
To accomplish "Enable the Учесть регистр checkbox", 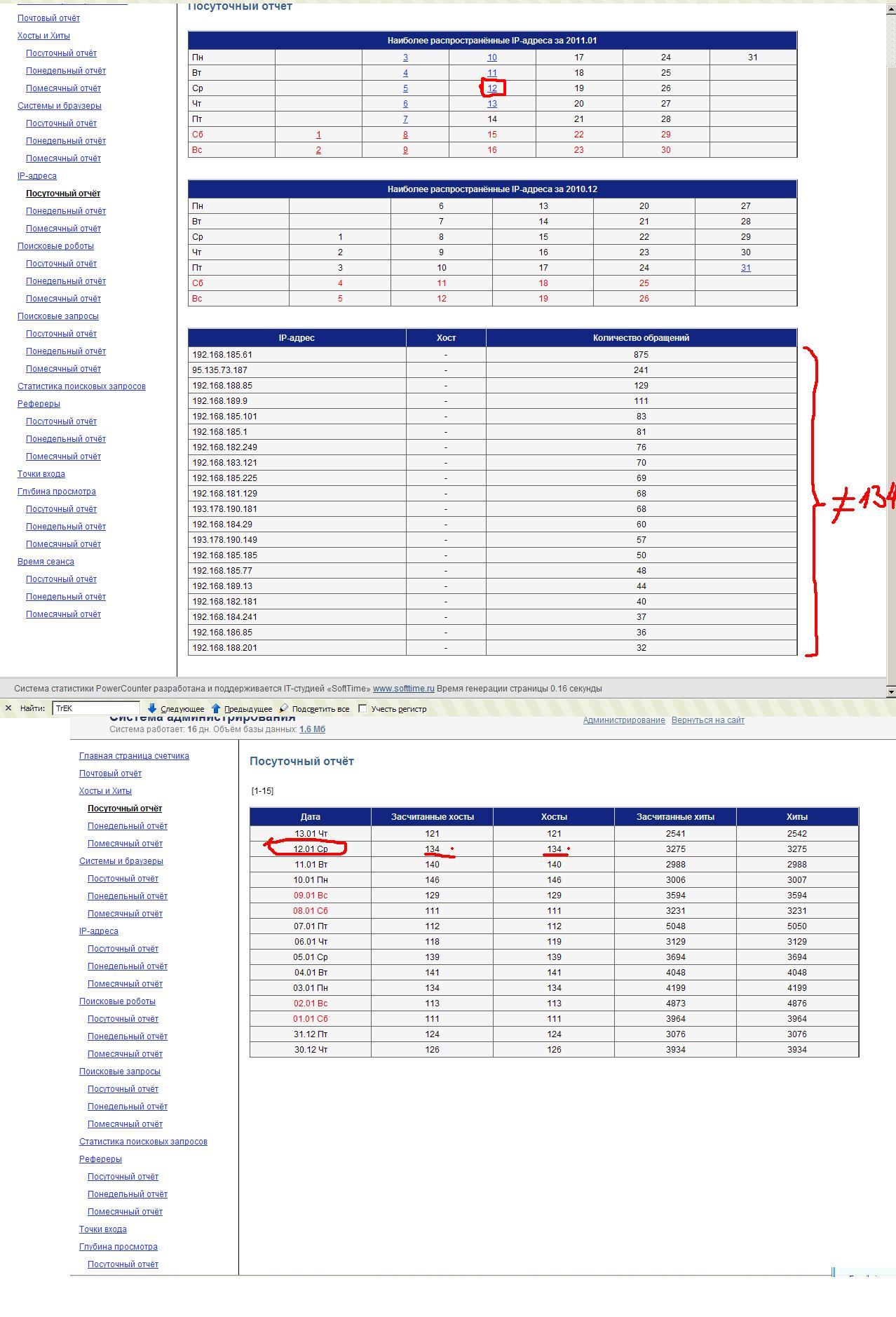I will (x=362, y=708).
